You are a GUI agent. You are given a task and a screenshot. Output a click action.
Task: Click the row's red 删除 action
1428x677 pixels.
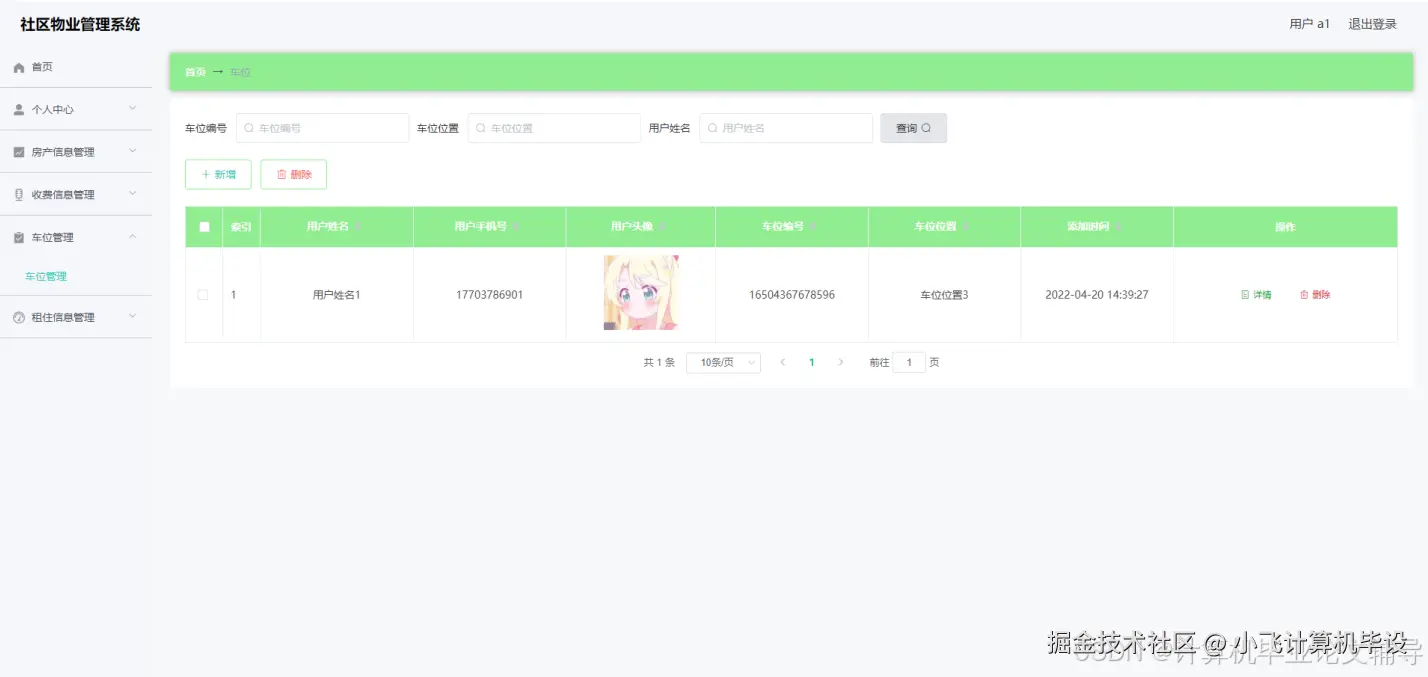tap(1315, 295)
